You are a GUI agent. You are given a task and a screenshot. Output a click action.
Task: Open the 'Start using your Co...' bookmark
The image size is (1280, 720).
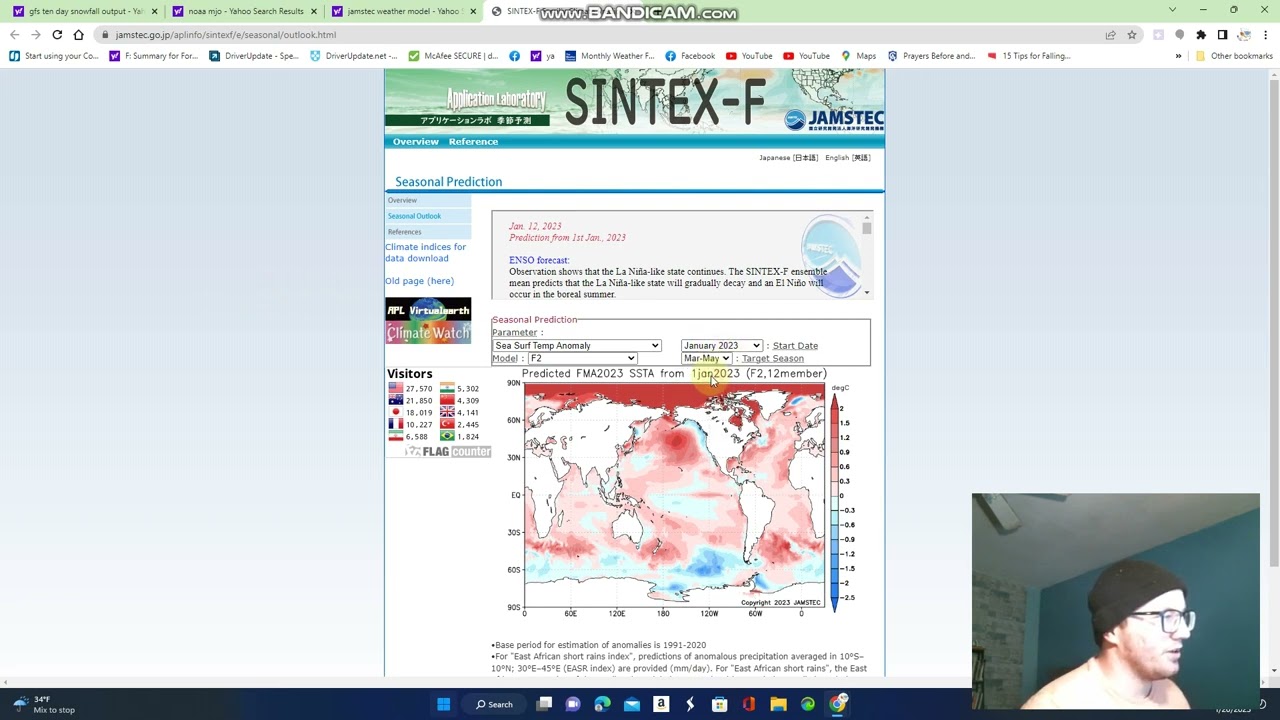coord(54,56)
